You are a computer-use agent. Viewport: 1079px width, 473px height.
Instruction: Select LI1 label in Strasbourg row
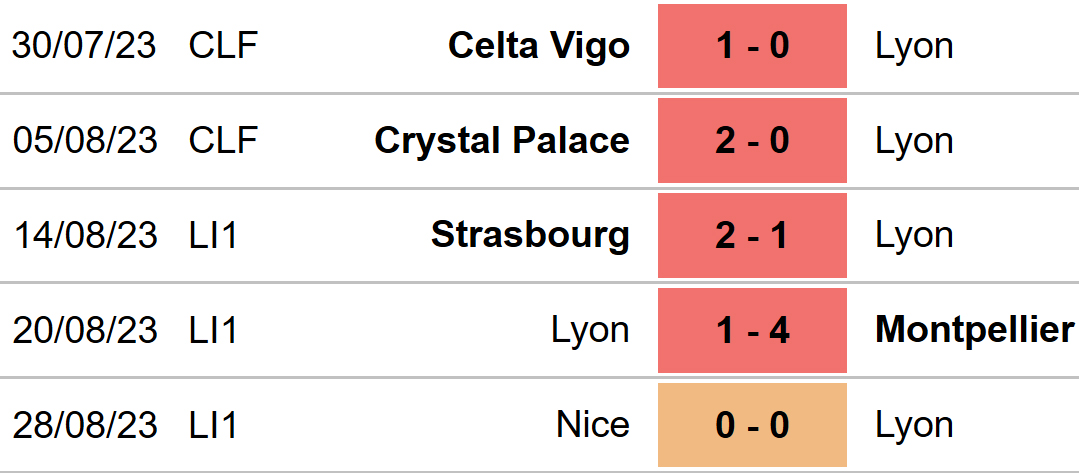(213, 235)
